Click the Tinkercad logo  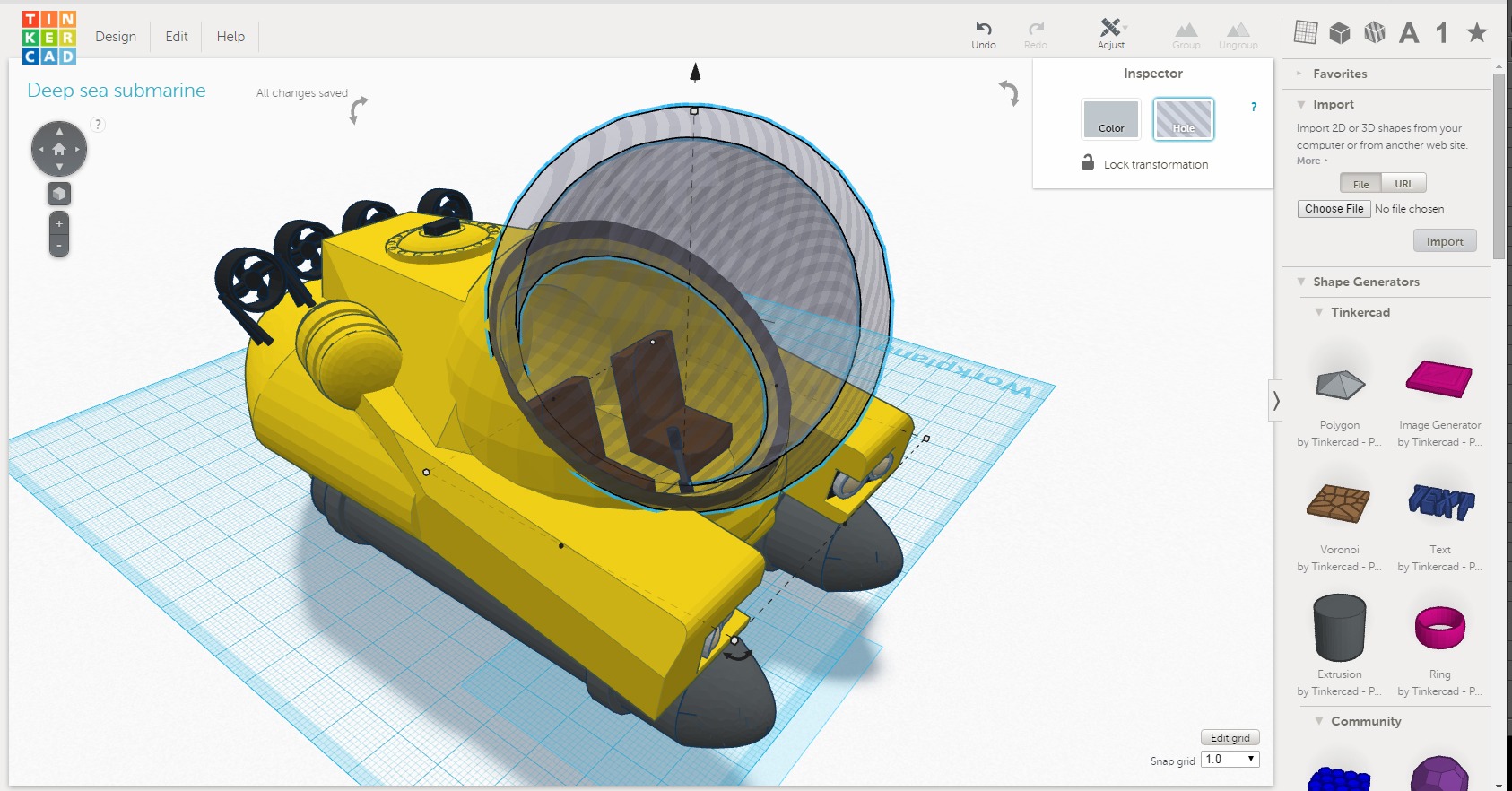pyautogui.click(x=49, y=37)
